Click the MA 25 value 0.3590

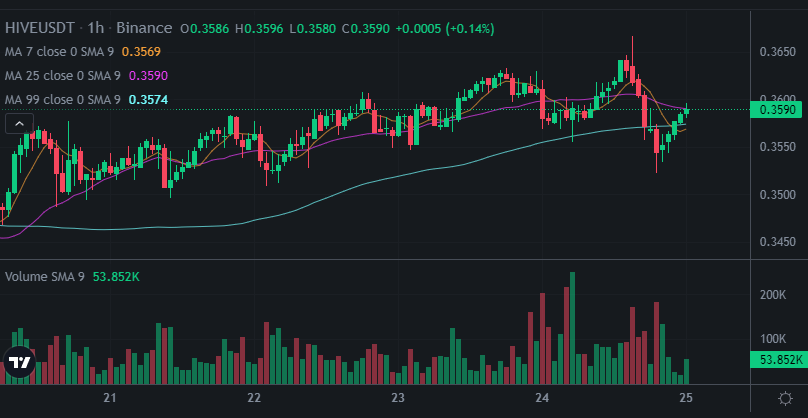[148, 76]
